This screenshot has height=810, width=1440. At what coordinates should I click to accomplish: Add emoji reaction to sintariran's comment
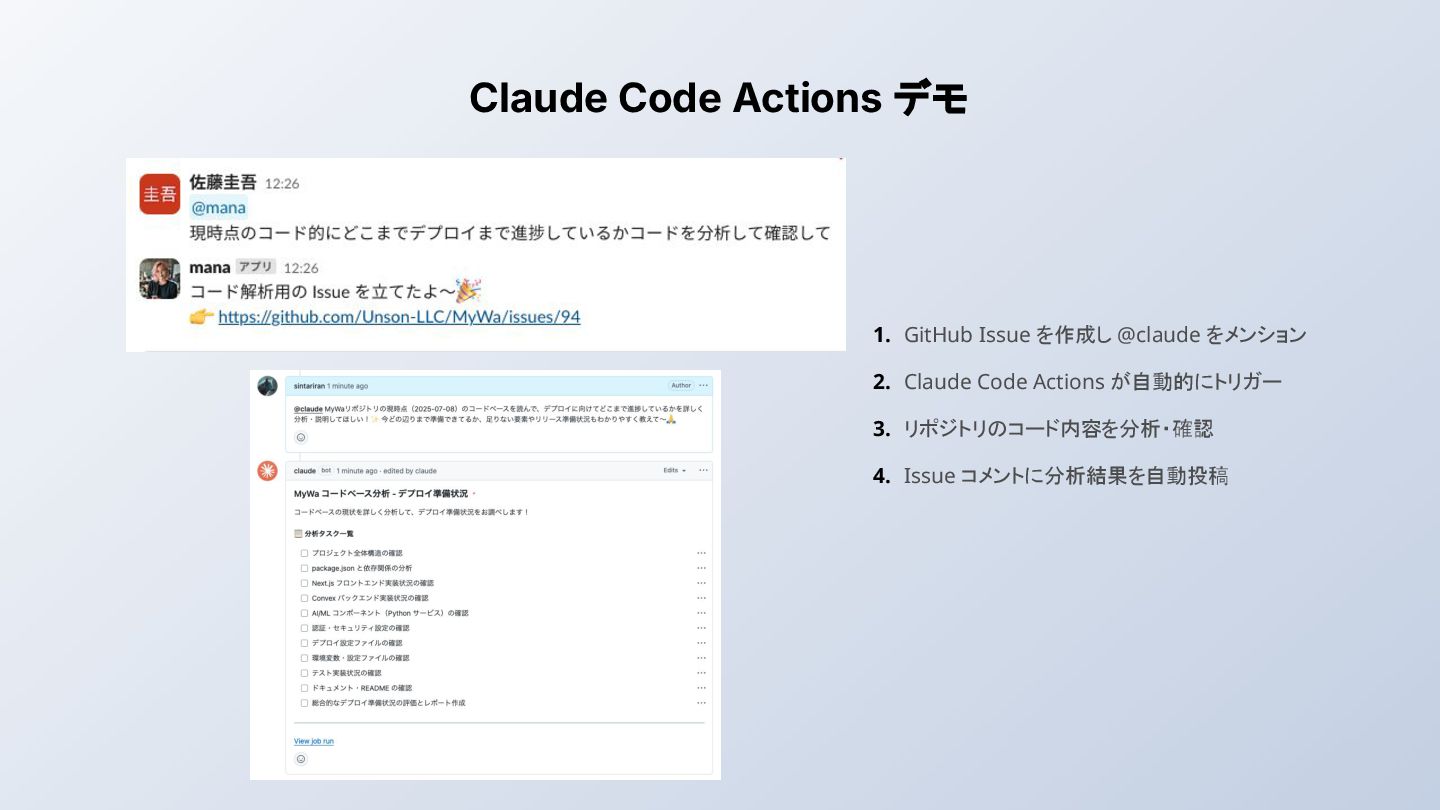click(x=301, y=437)
